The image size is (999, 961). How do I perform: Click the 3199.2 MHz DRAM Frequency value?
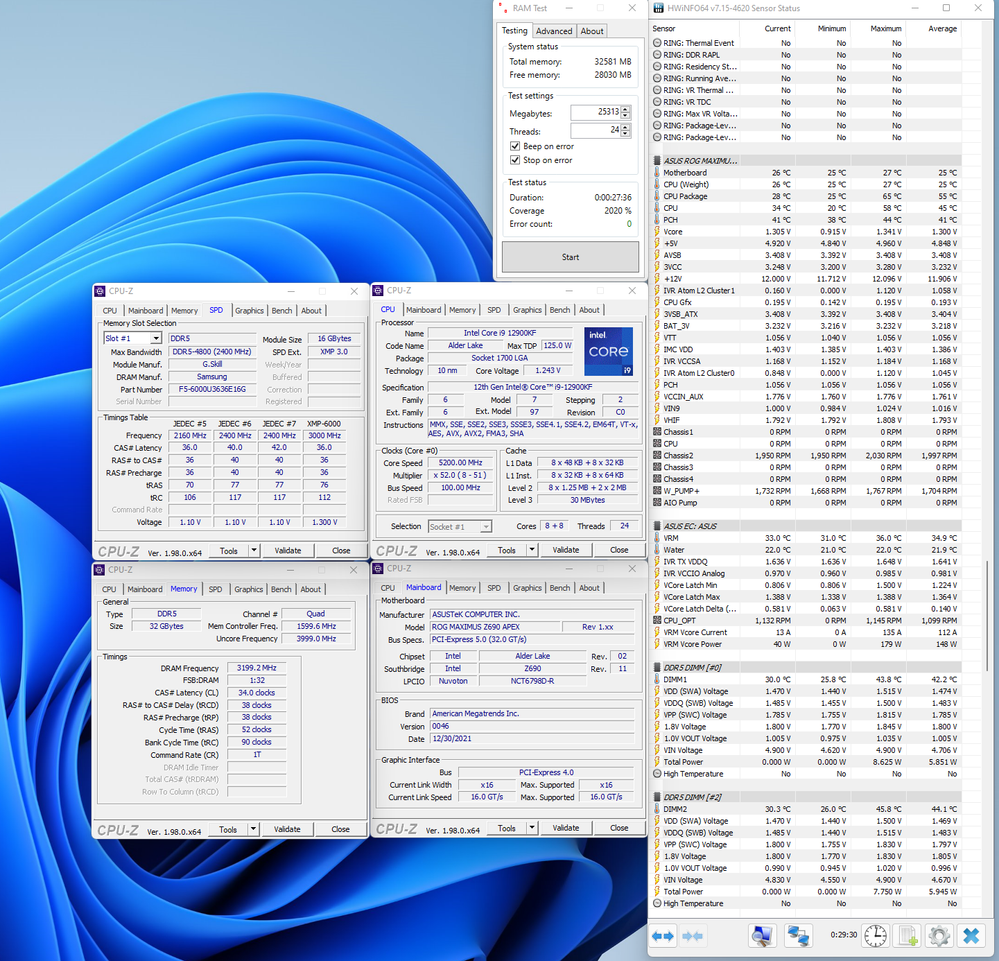click(257, 668)
